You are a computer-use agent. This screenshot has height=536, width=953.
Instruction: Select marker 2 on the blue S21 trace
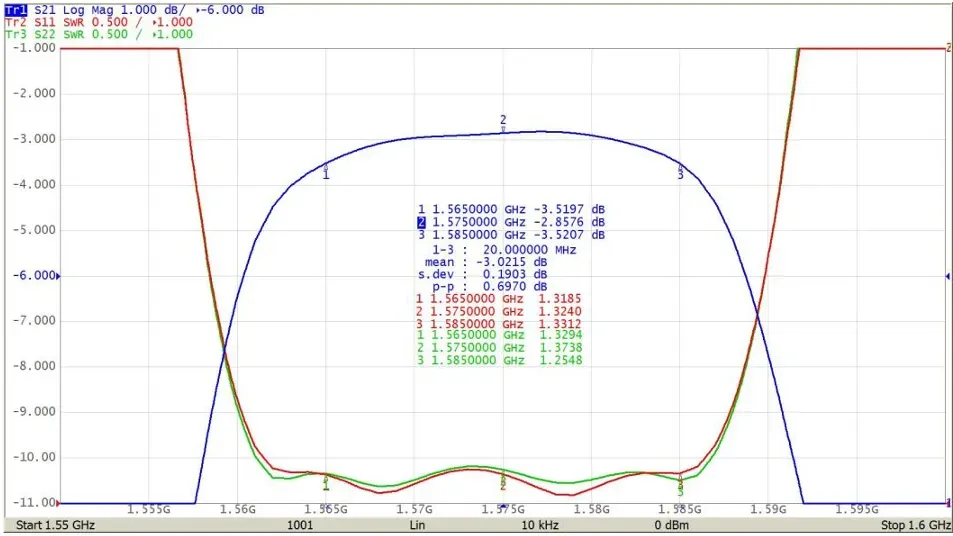click(503, 123)
